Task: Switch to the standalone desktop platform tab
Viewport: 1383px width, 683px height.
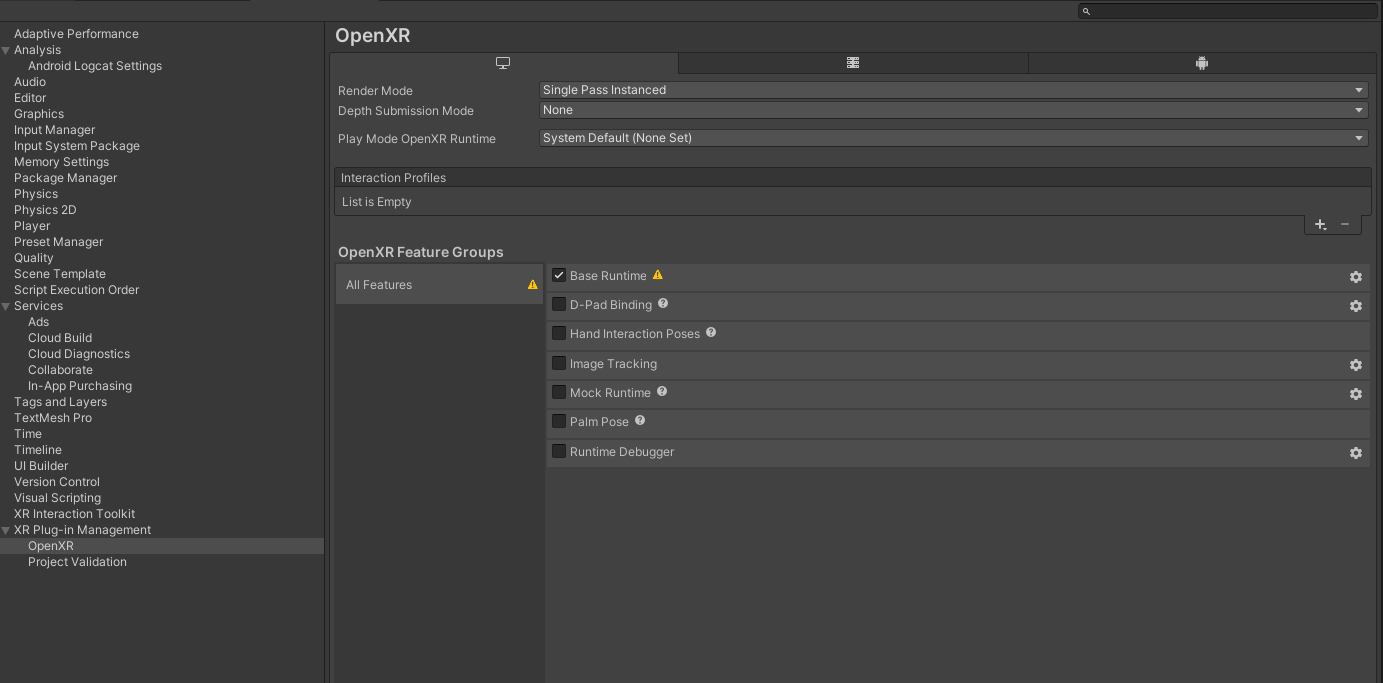Action: [x=503, y=63]
